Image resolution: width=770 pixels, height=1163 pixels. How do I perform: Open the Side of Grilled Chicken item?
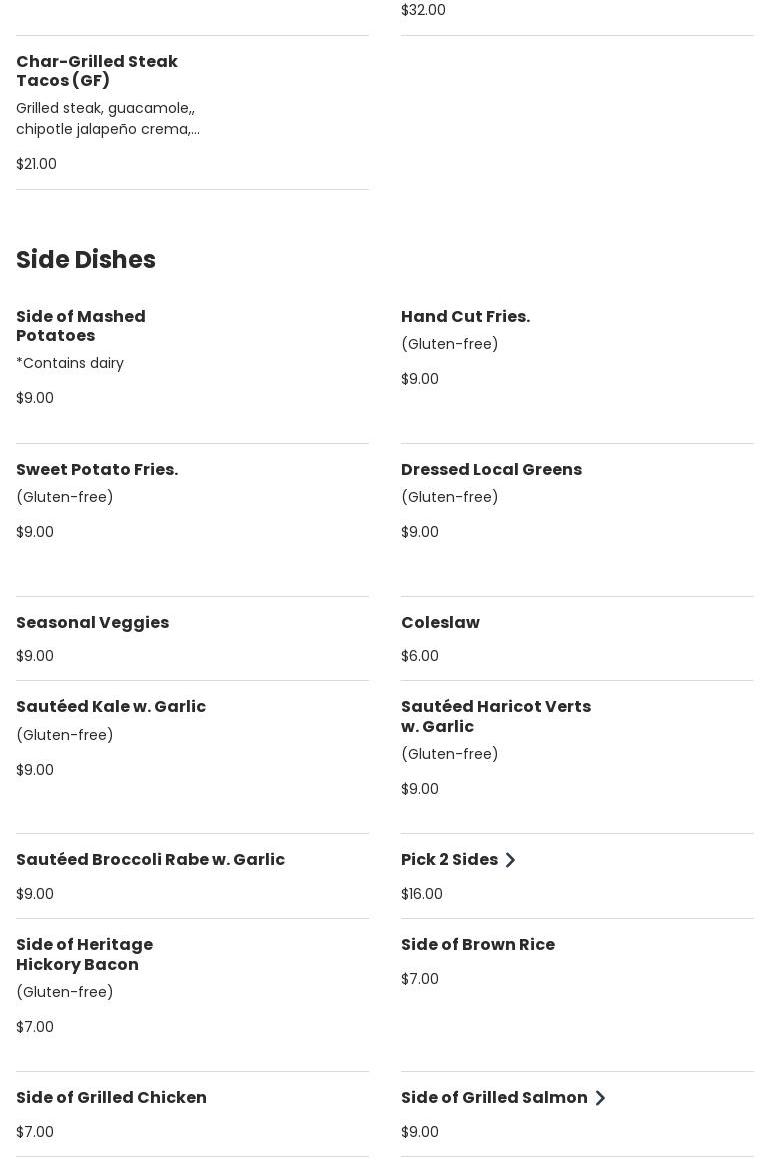coord(111,1098)
